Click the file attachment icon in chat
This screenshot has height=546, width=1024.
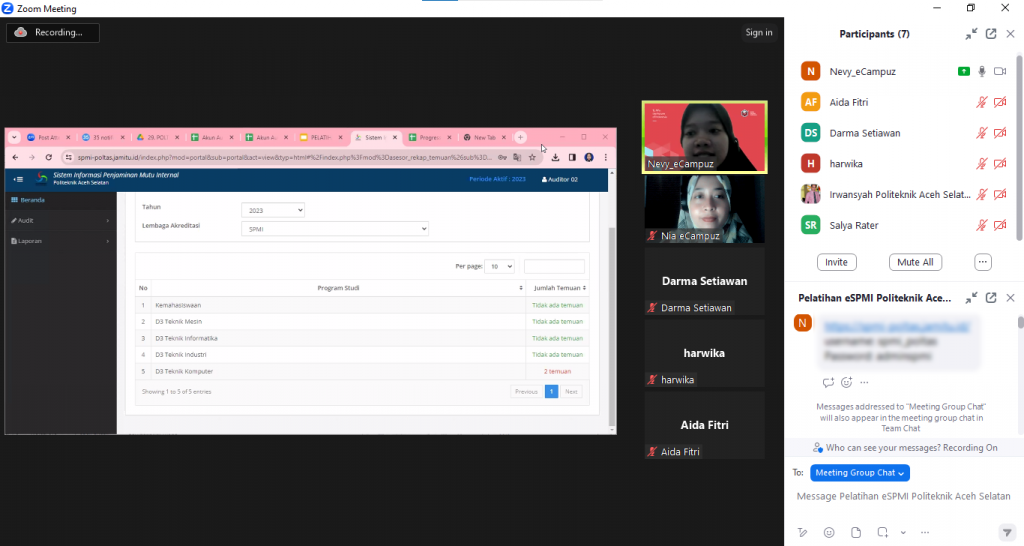click(x=855, y=532)
